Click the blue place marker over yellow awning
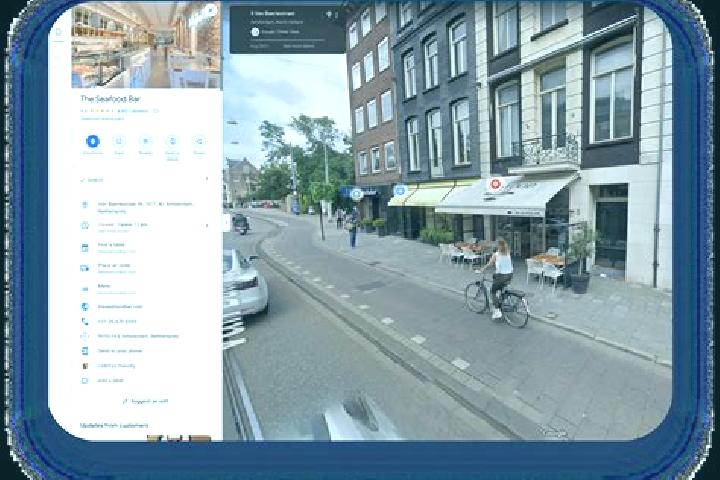Viewport: 720px width, 480px height. pos(400,190)
